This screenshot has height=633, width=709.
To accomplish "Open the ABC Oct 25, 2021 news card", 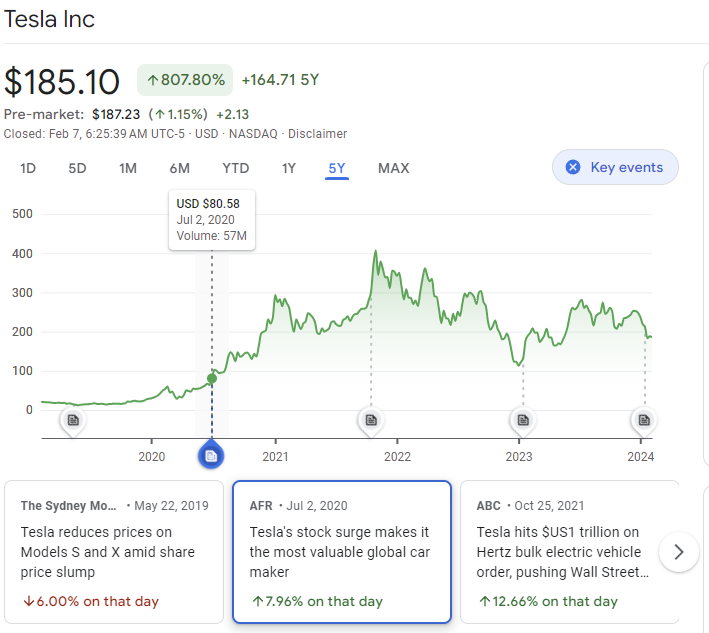I will (570, 552).
